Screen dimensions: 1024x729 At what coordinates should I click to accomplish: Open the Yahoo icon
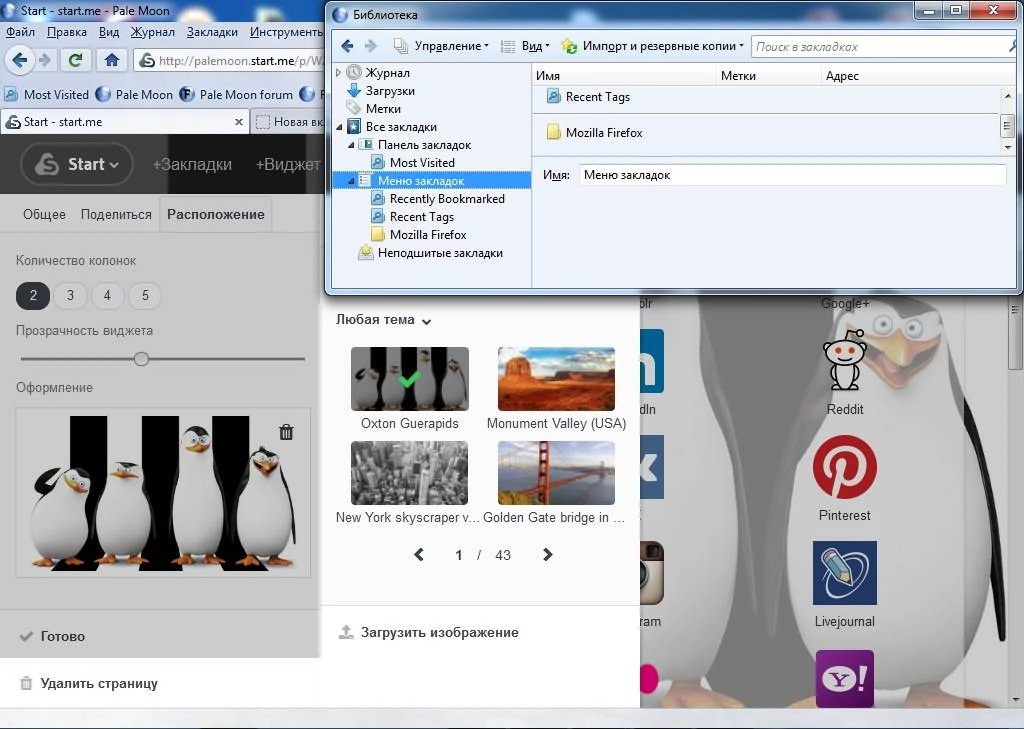(844, 679)
